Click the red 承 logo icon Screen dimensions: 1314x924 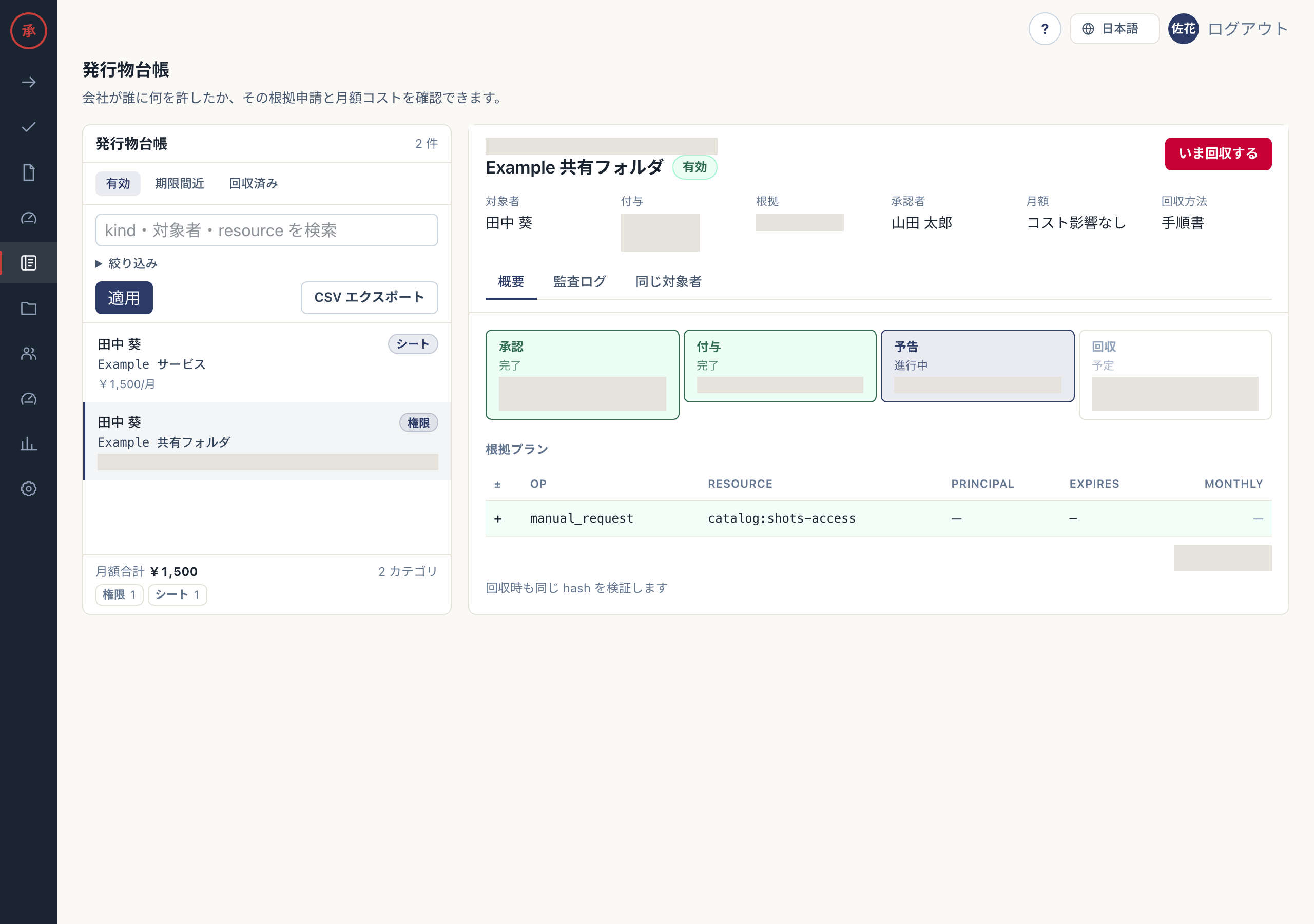point(29,31)
